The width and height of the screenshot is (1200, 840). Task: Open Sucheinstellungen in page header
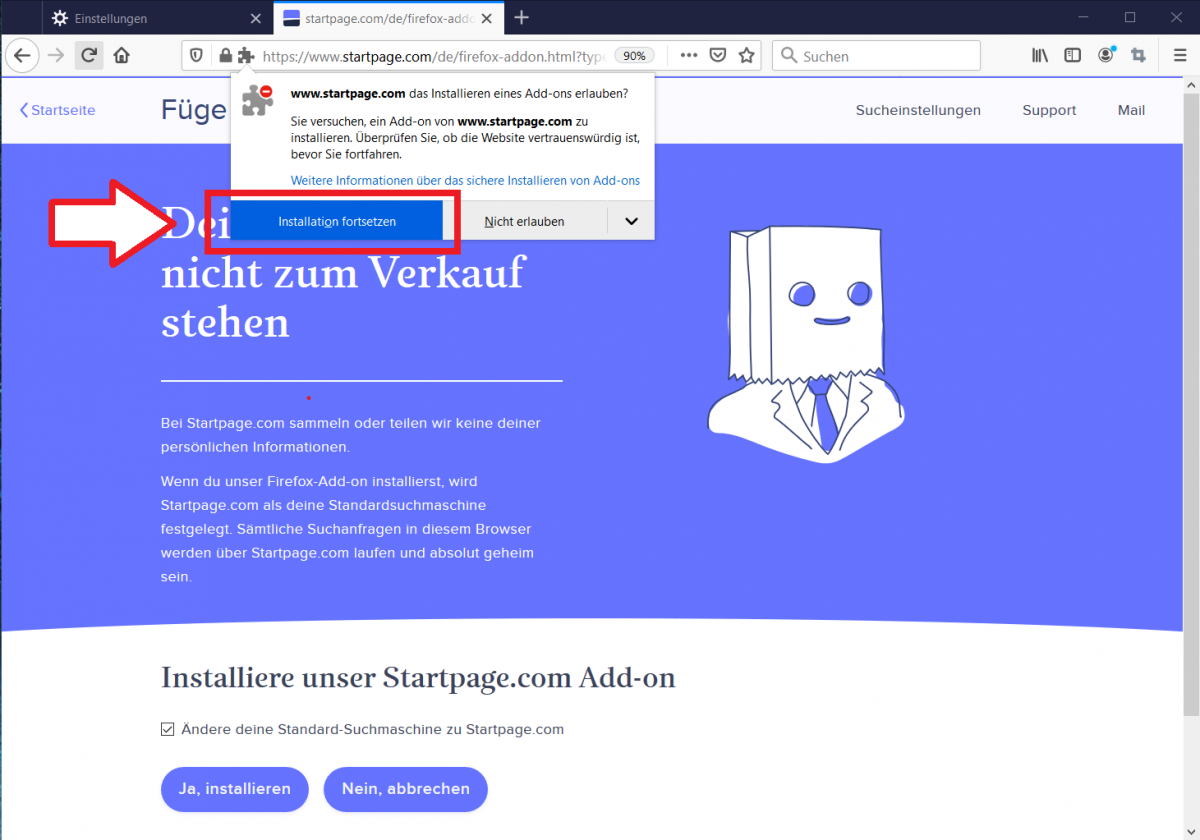(x=918, y=110)
